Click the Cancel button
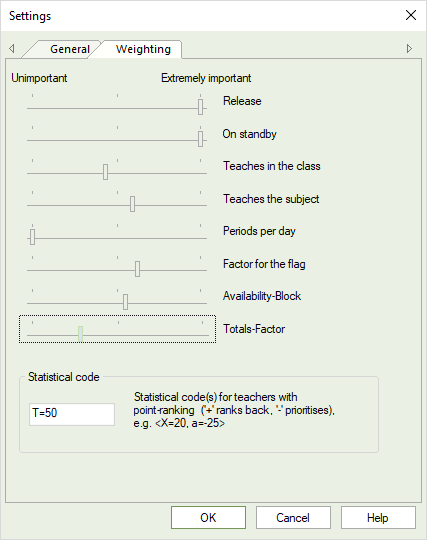 [293, 518]
